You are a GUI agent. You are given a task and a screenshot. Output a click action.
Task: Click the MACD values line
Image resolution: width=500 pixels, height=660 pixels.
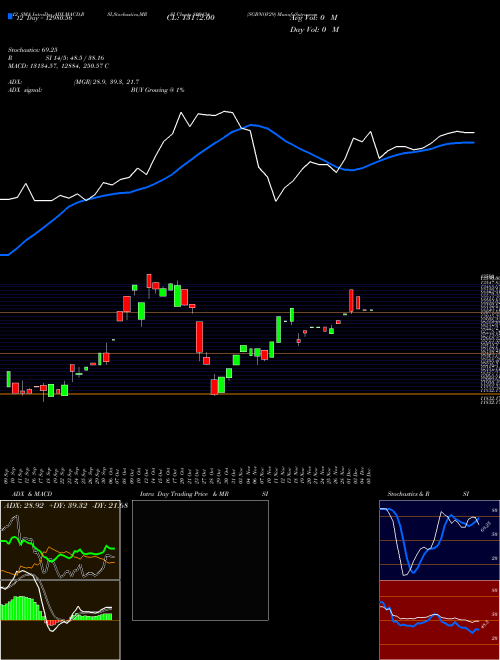point(59,66)
